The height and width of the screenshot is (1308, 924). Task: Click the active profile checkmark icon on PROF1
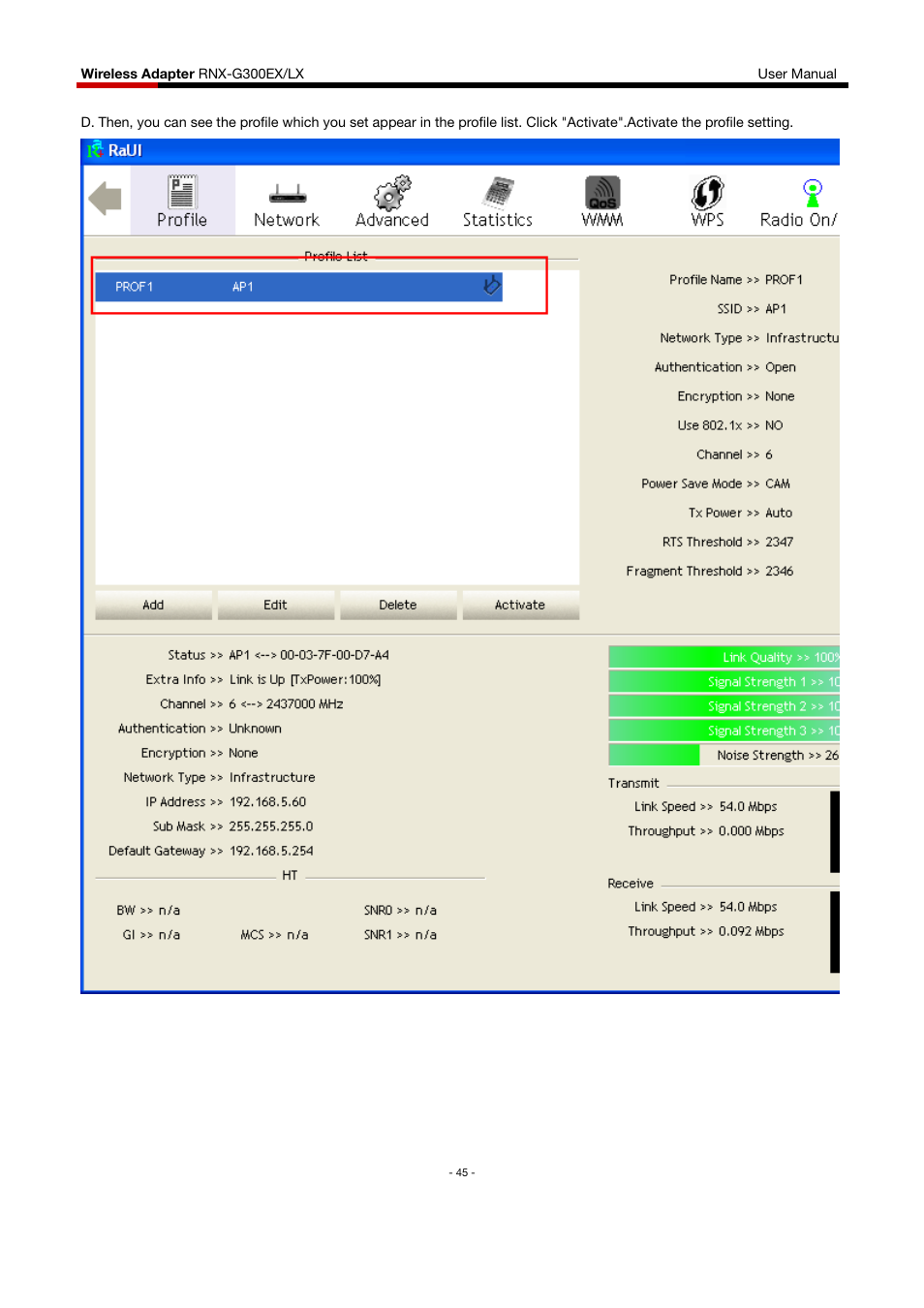(x=492, y=286)
